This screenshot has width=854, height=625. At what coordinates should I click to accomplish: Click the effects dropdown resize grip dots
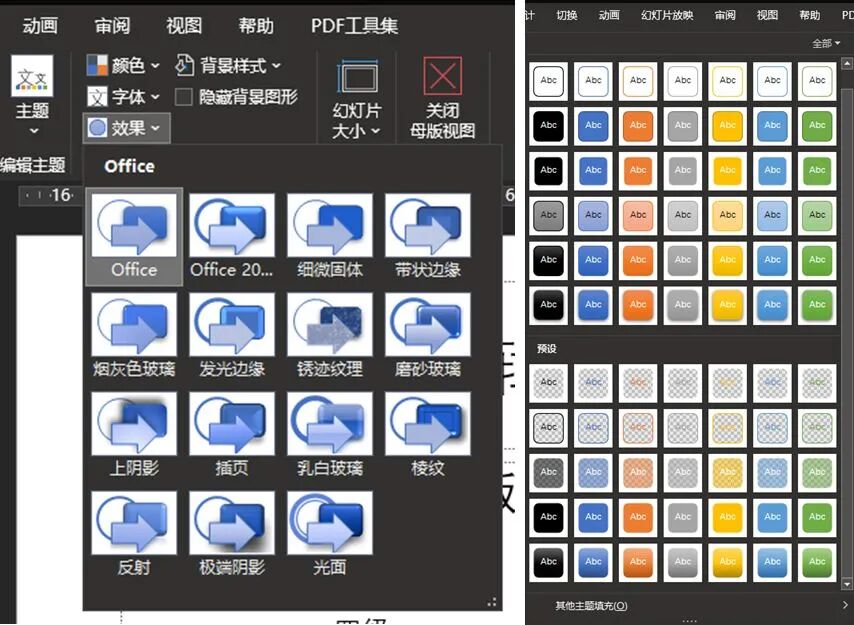point(492,602)
